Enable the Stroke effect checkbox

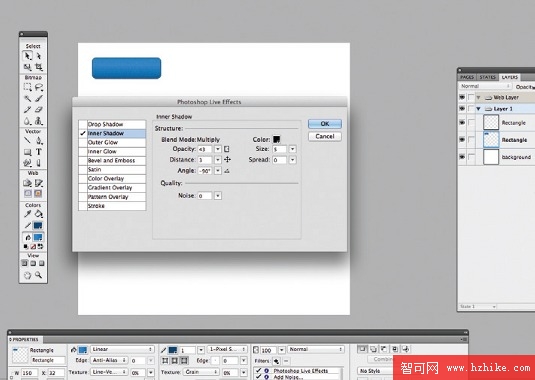click(x=83, y=206)
